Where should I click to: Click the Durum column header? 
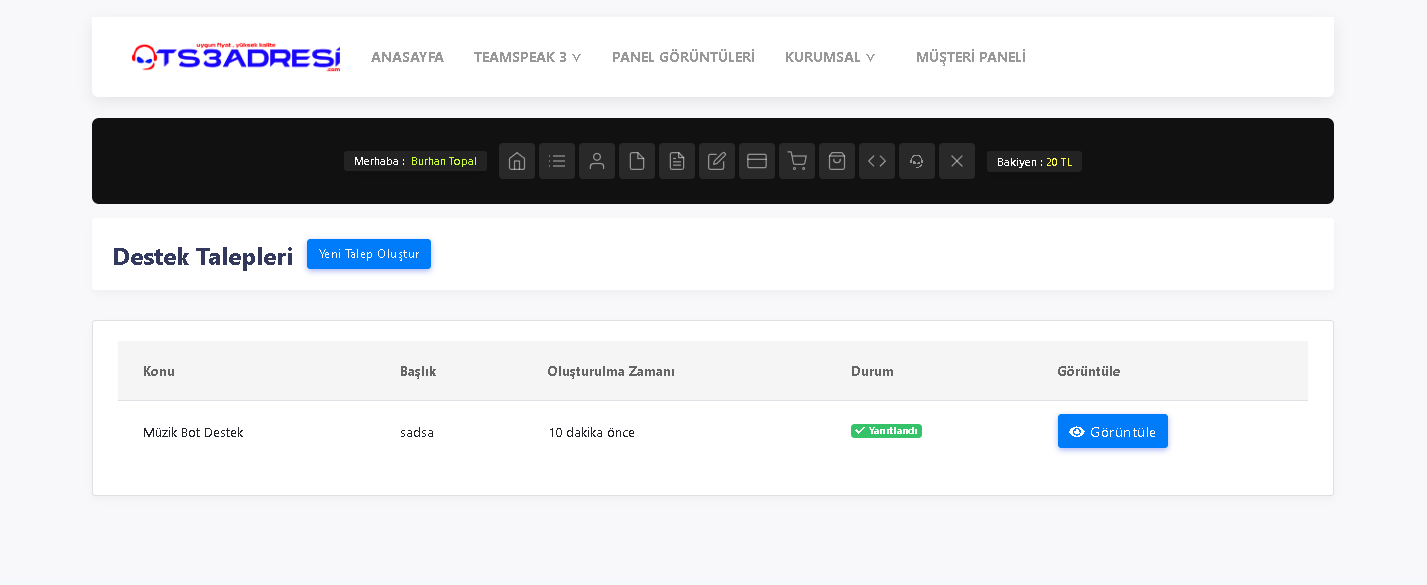tap(872, 371)
